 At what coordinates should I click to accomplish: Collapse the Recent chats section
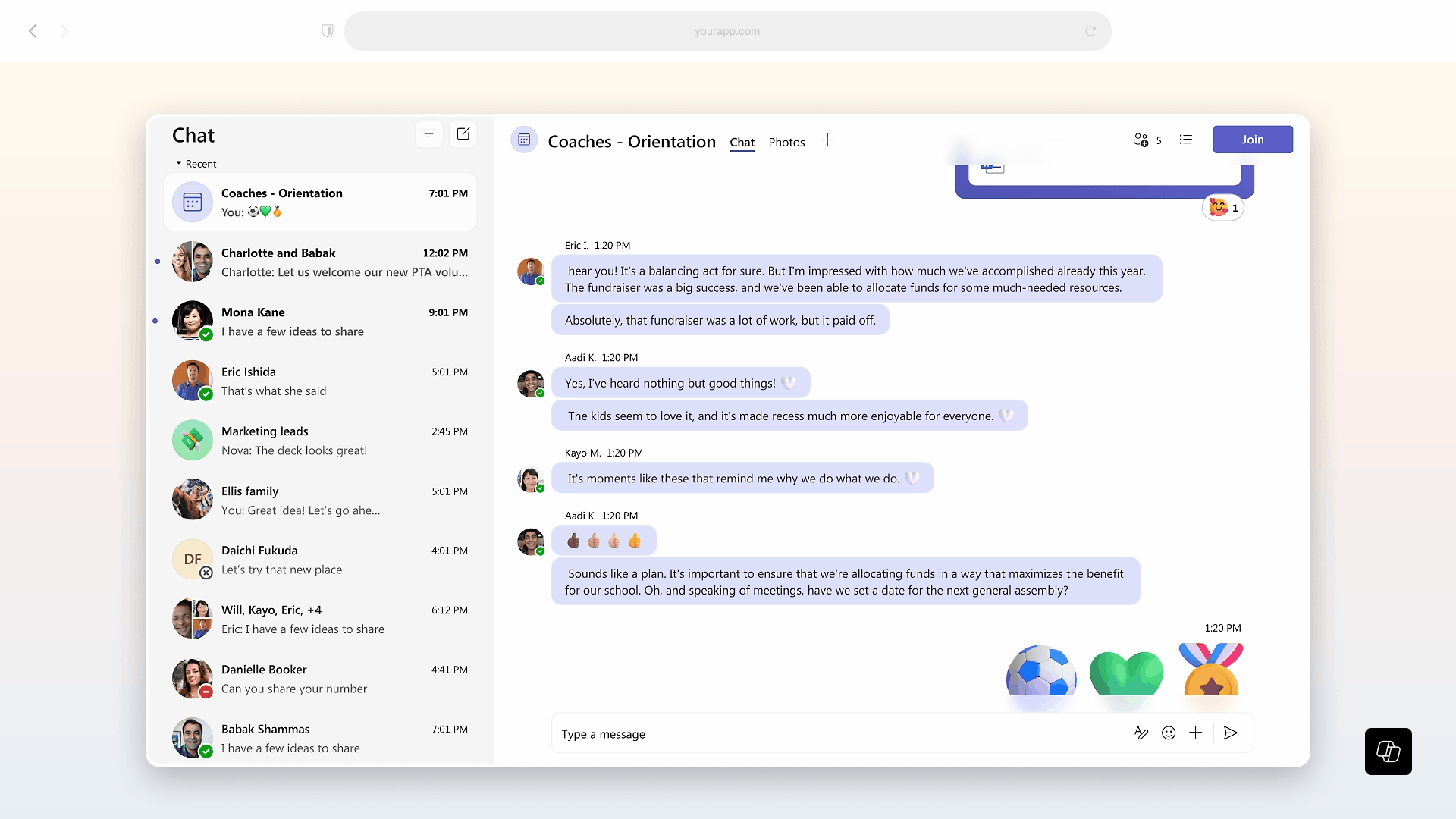(x=180, y=164)
